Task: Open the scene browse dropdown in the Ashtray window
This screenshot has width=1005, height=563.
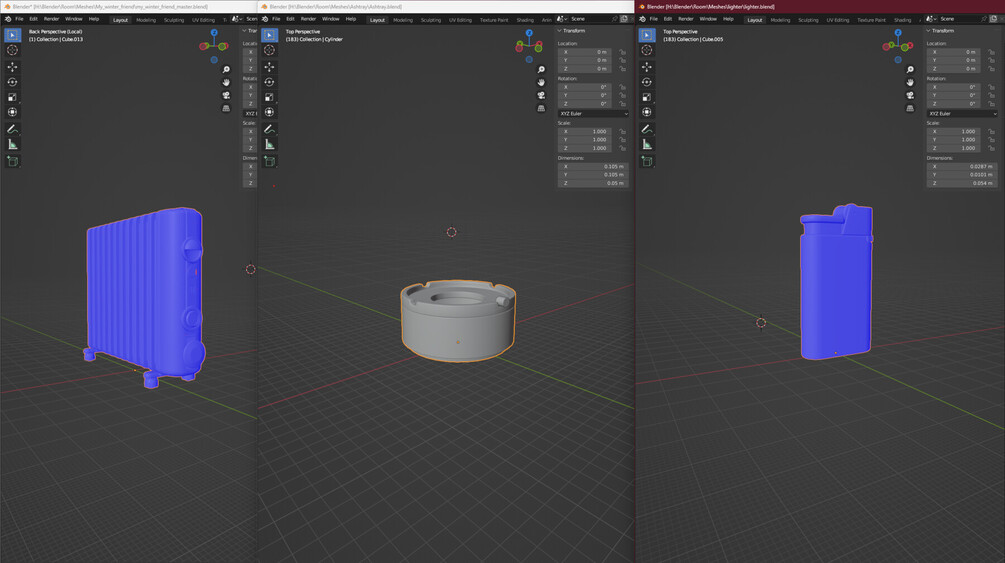Action: pos(562,19)
